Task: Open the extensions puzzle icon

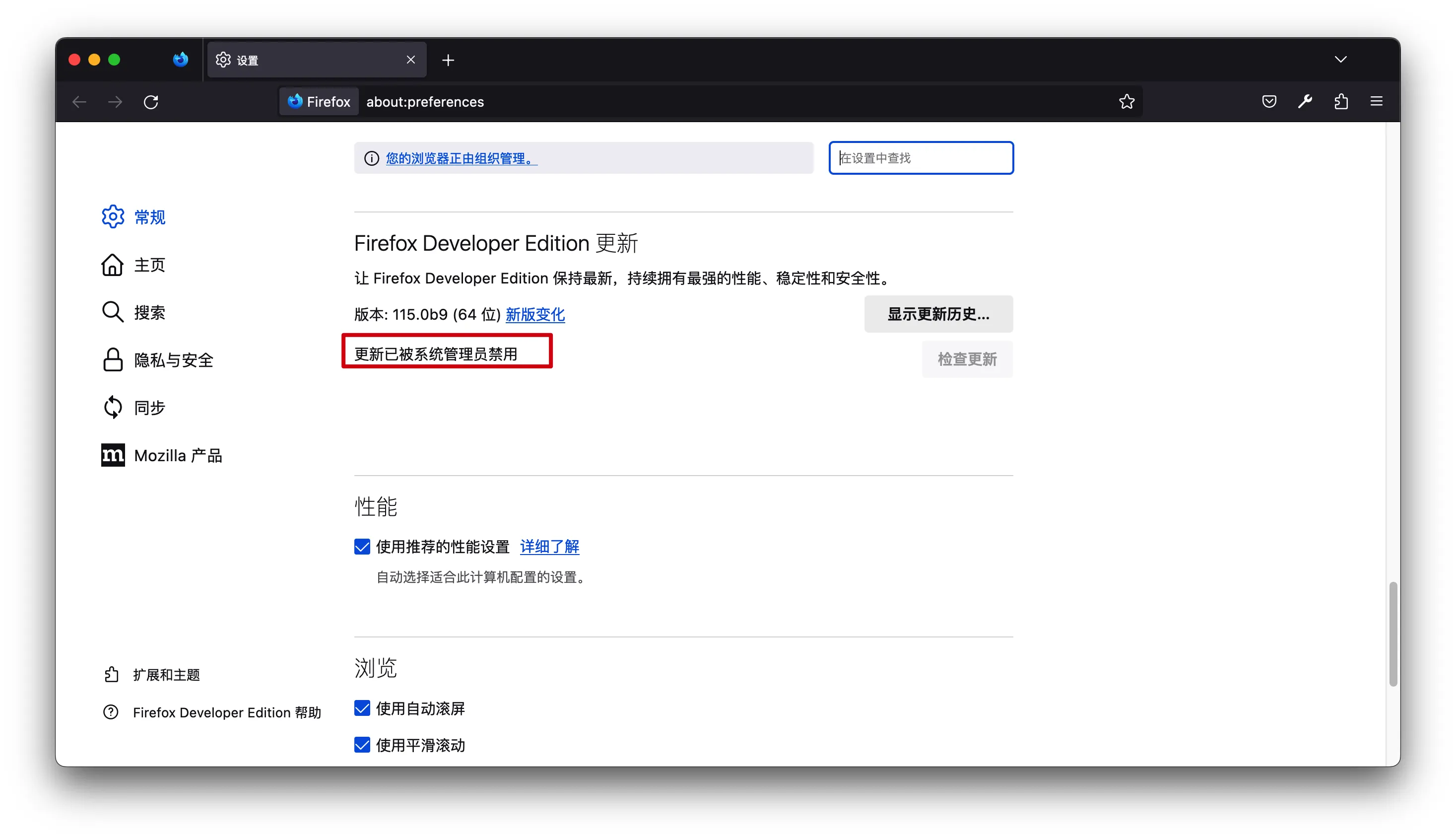Action: point(1341,102)
